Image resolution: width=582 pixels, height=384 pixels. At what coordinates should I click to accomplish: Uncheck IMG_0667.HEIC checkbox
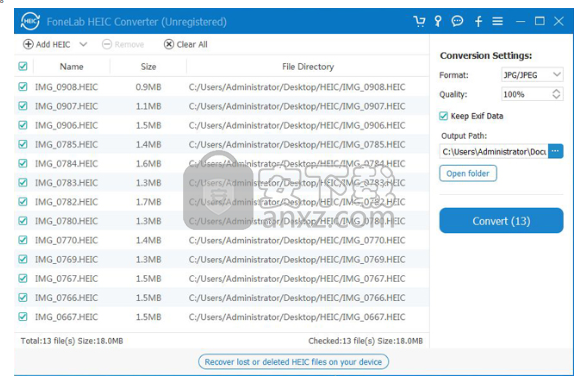pyautogui.click(x=23, y=317)
